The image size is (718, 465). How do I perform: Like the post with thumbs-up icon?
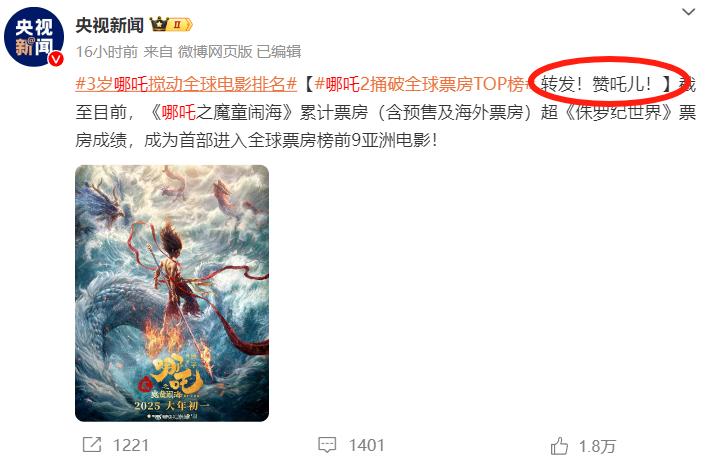(x=559, y=446)
